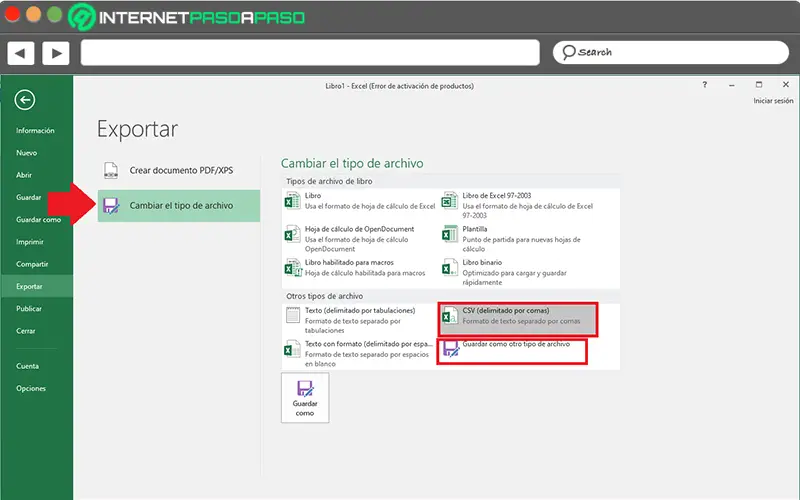The height and width of the screenshot is (500, 800).
Task: Click the browser address bar field
Action: coord(310,53)
